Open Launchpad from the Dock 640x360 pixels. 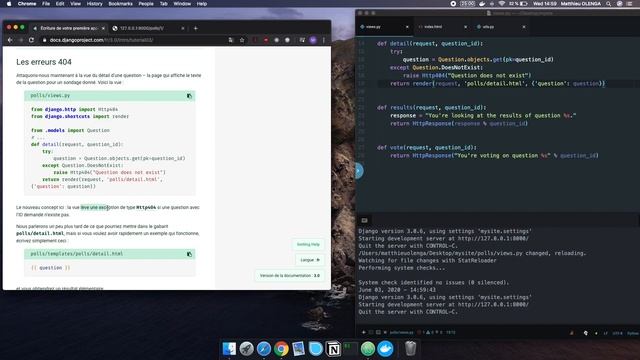point(246,349)
